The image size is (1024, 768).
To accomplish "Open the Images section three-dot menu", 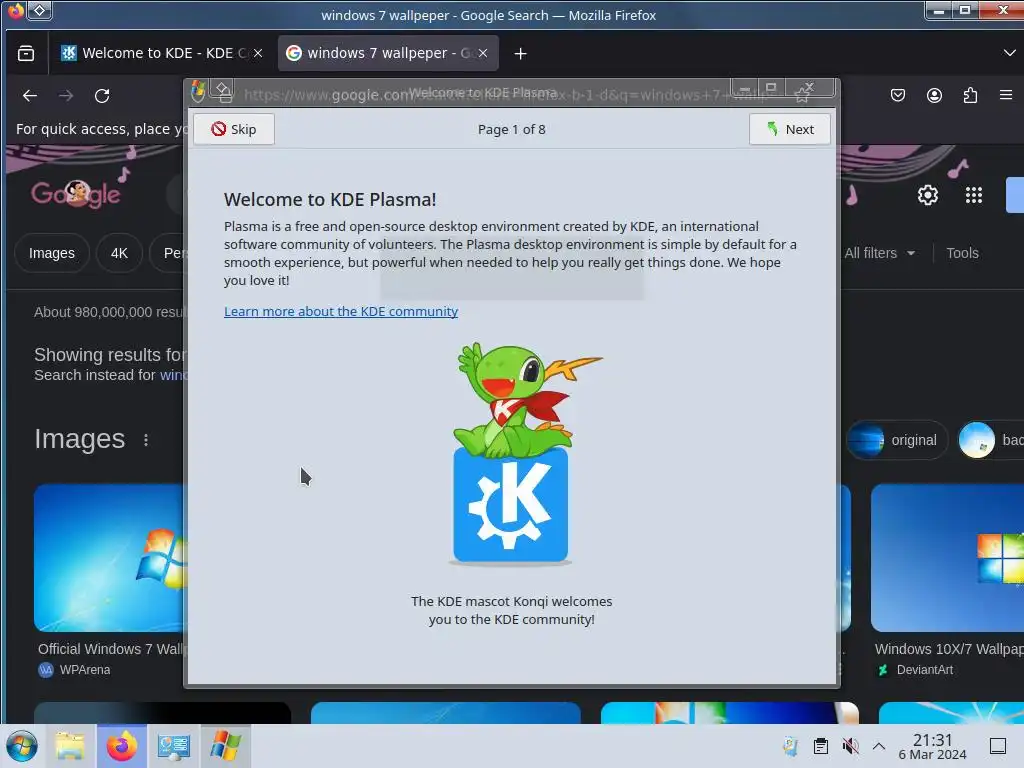I will [146, 440].
